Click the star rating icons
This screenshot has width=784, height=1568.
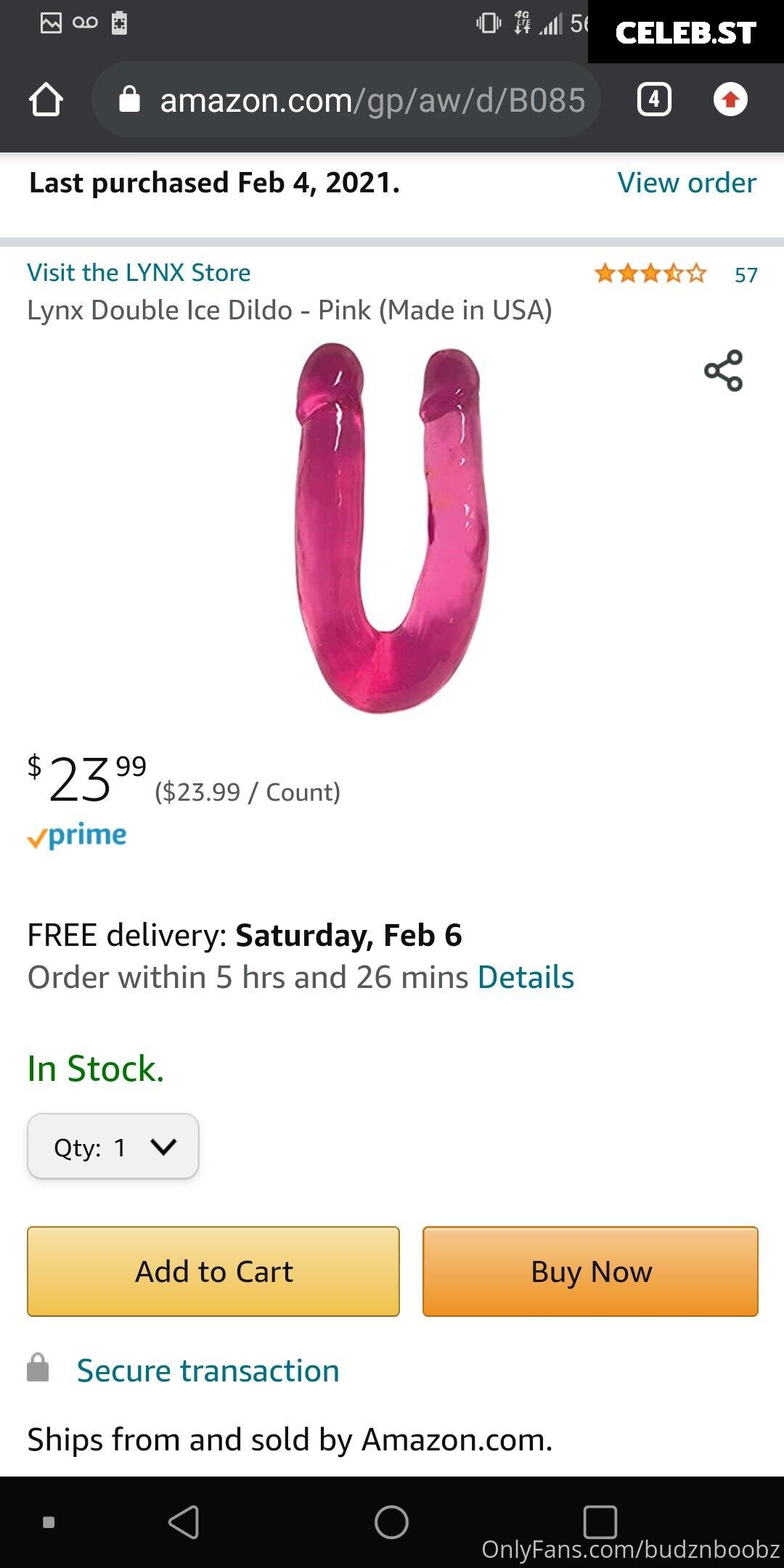[650, 274]
